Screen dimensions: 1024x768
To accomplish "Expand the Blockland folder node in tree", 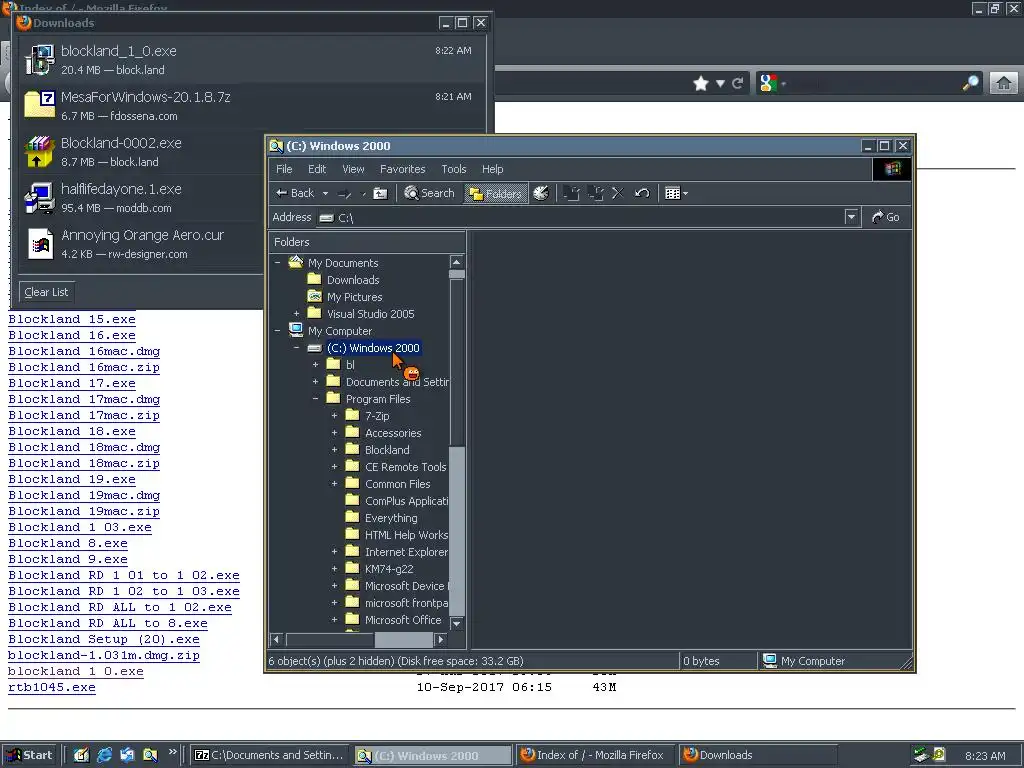I will pyautogui.click(x=334, y=449).
